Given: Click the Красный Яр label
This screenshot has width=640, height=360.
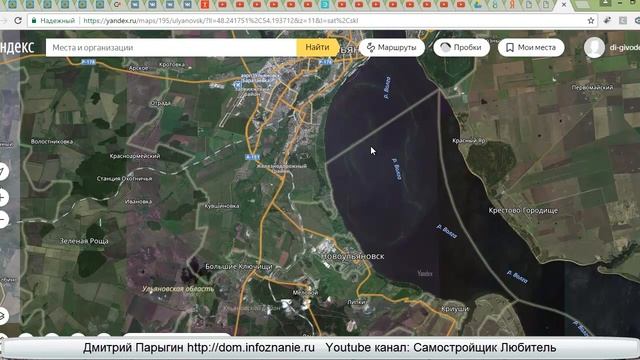Looking at the screenshot, I should point(469,140).
